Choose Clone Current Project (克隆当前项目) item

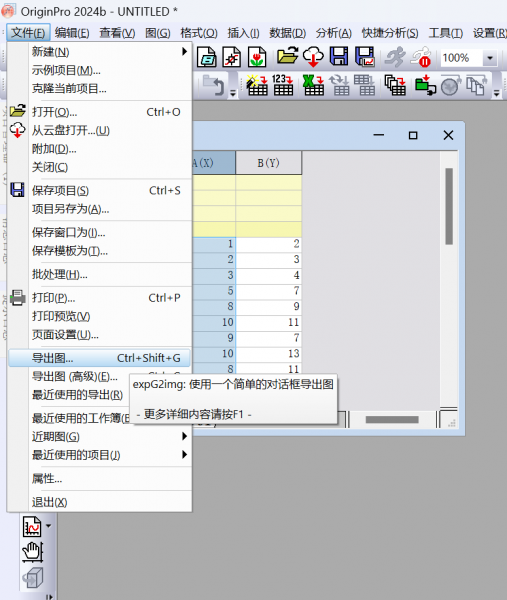pos(99,88)
